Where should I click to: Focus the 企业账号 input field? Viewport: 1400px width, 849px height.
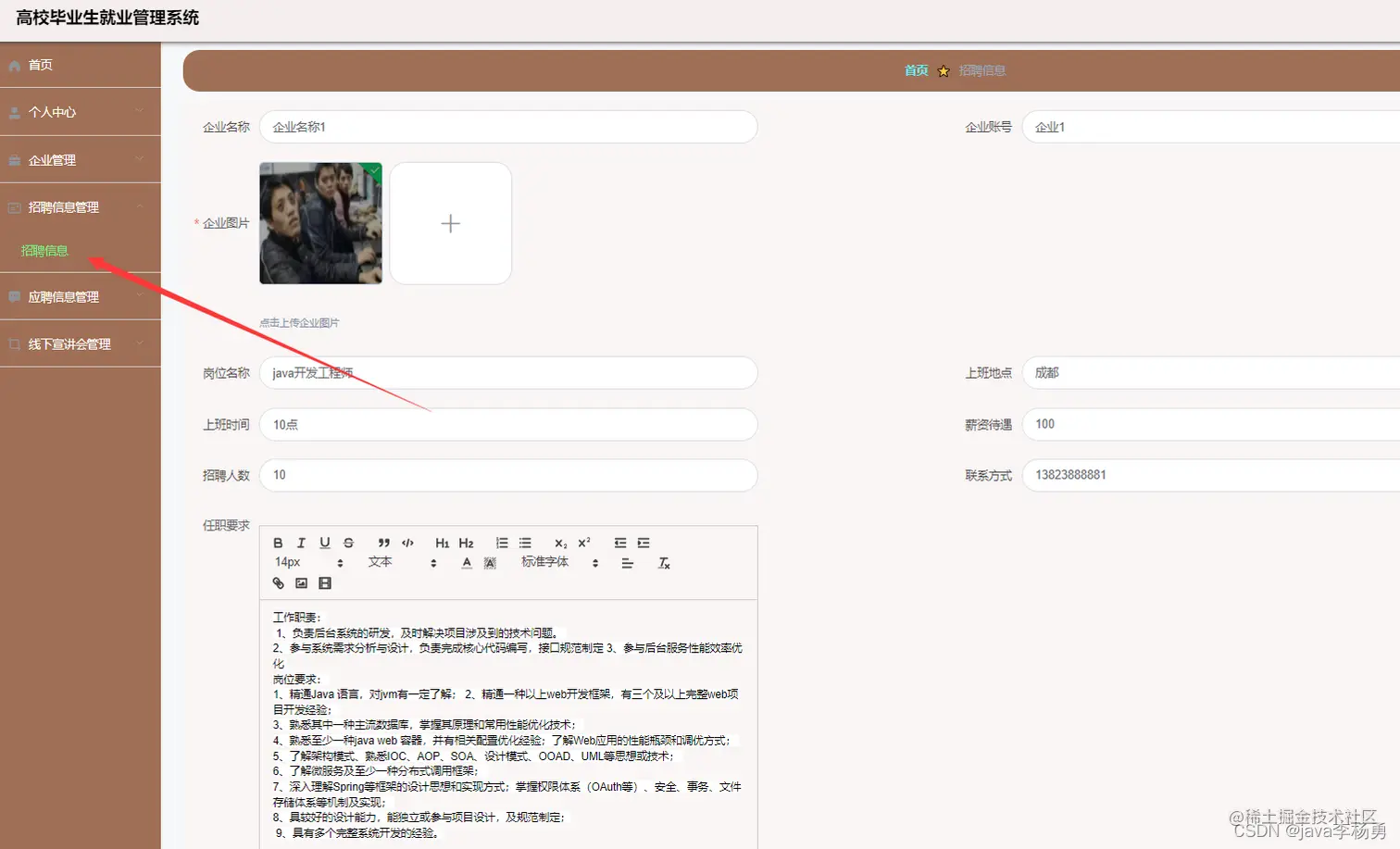(x=1211, y=127)
